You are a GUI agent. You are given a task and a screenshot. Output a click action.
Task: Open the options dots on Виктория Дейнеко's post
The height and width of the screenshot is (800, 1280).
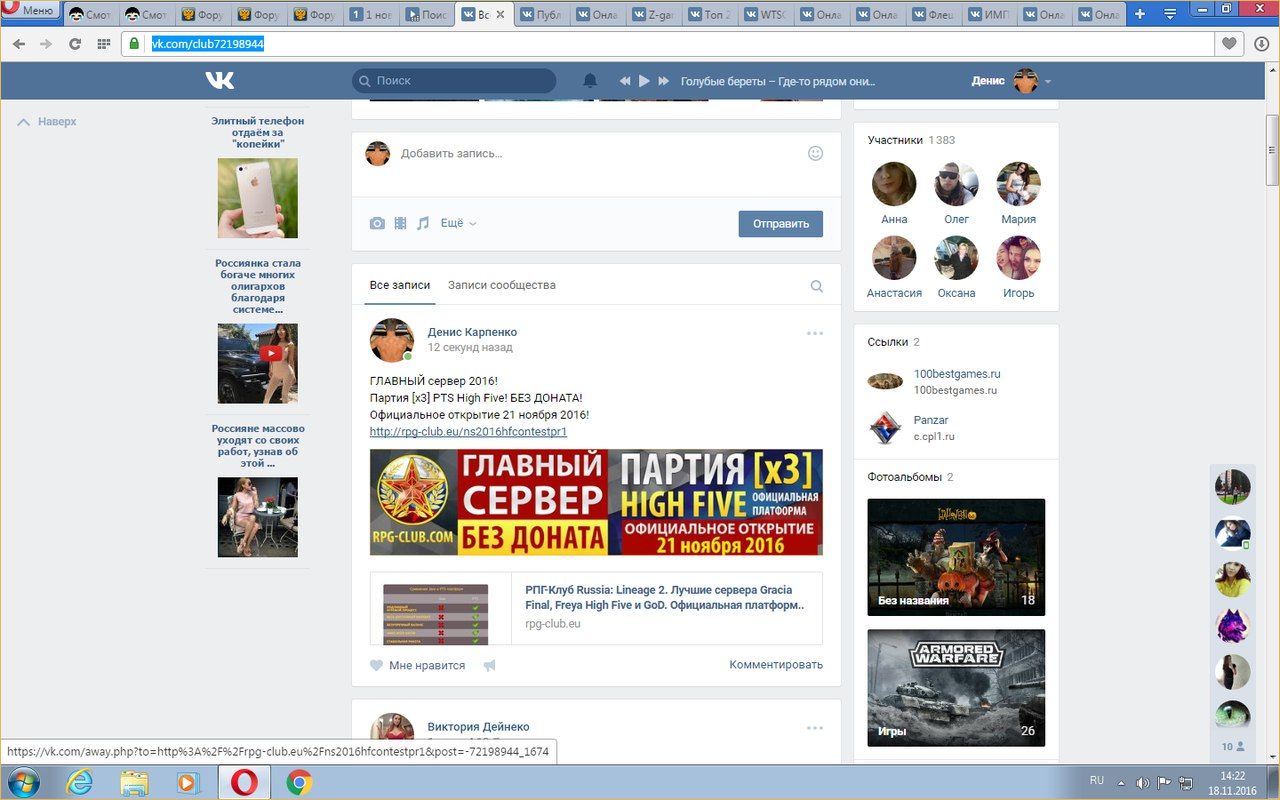tap(815, 728)
